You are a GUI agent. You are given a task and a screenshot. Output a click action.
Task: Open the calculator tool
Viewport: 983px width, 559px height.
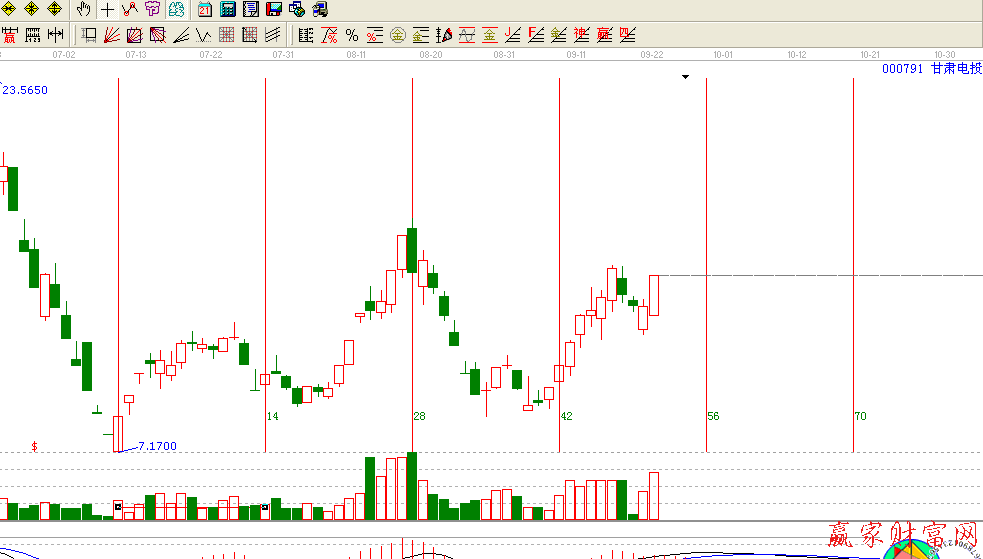pos(227,10)
